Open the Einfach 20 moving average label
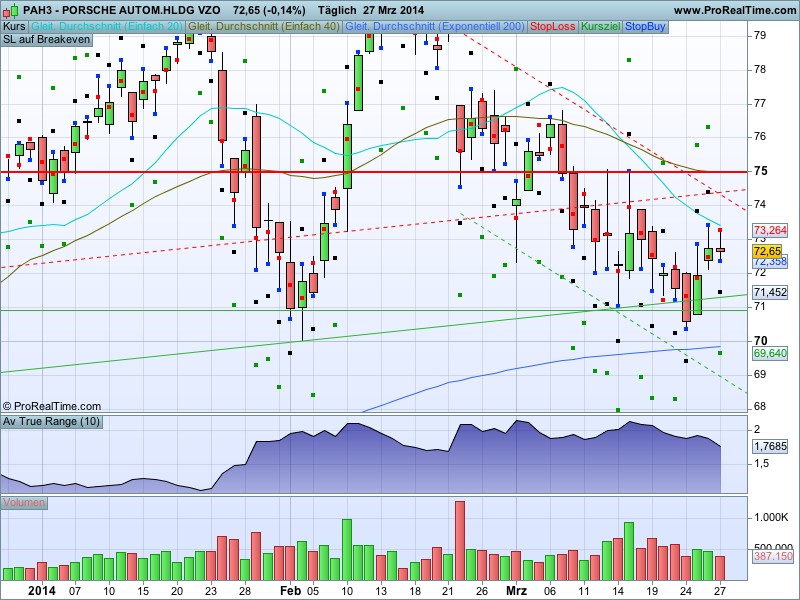Screen dimensions: 800x600 107,27
